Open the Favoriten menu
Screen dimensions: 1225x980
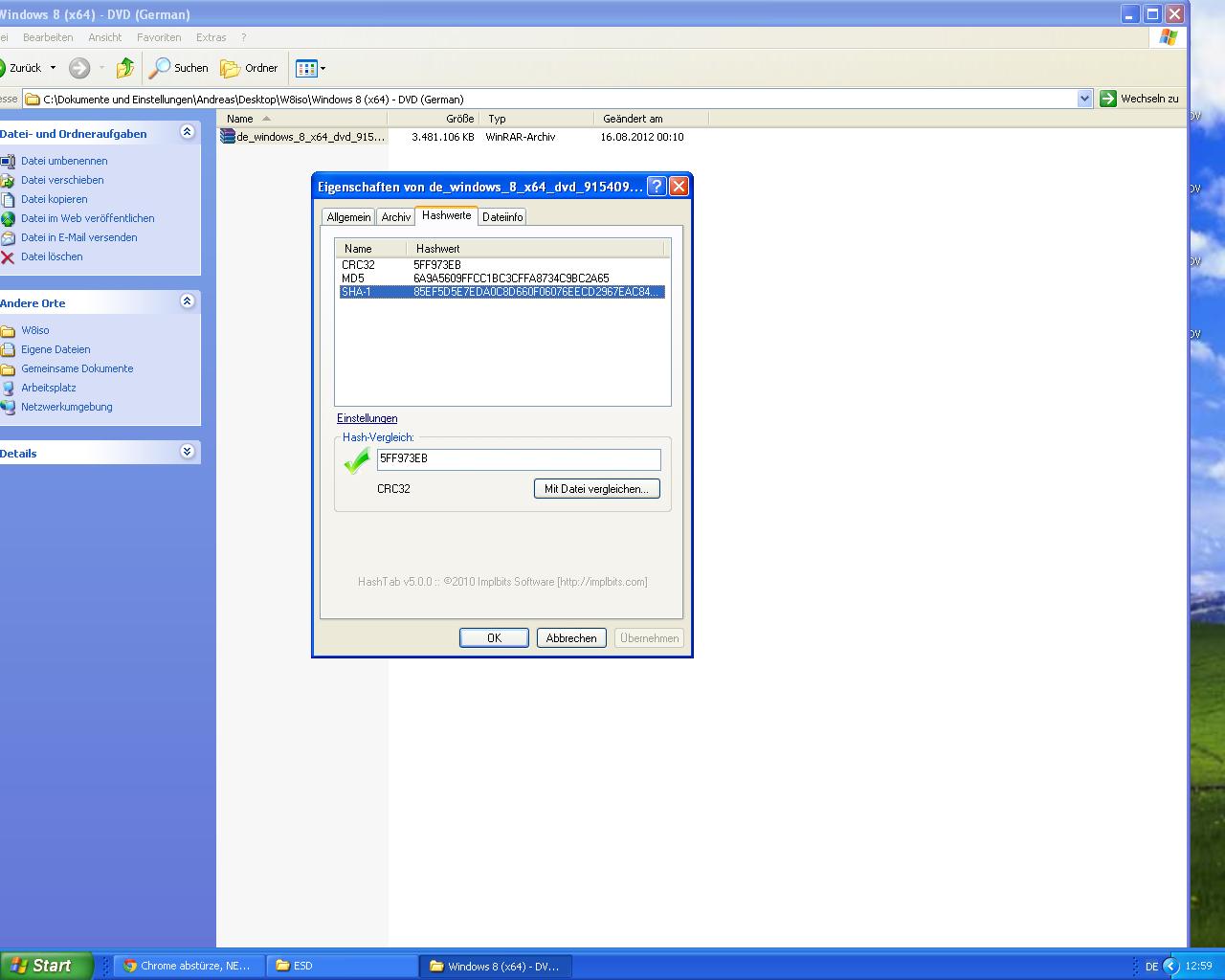pos(159,37)
